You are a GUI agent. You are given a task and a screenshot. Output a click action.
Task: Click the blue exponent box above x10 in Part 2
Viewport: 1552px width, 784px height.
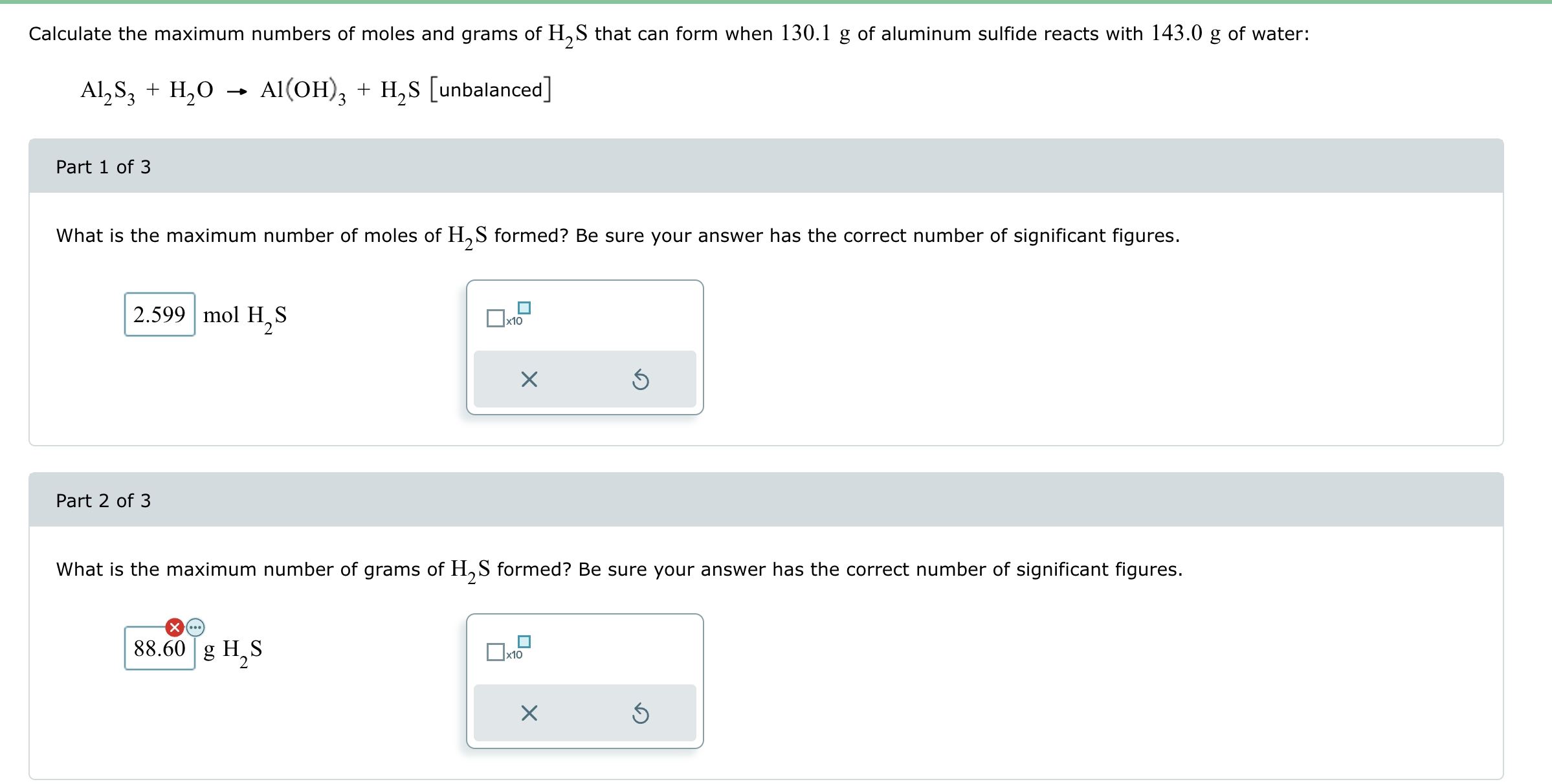[x=524, y=643]
